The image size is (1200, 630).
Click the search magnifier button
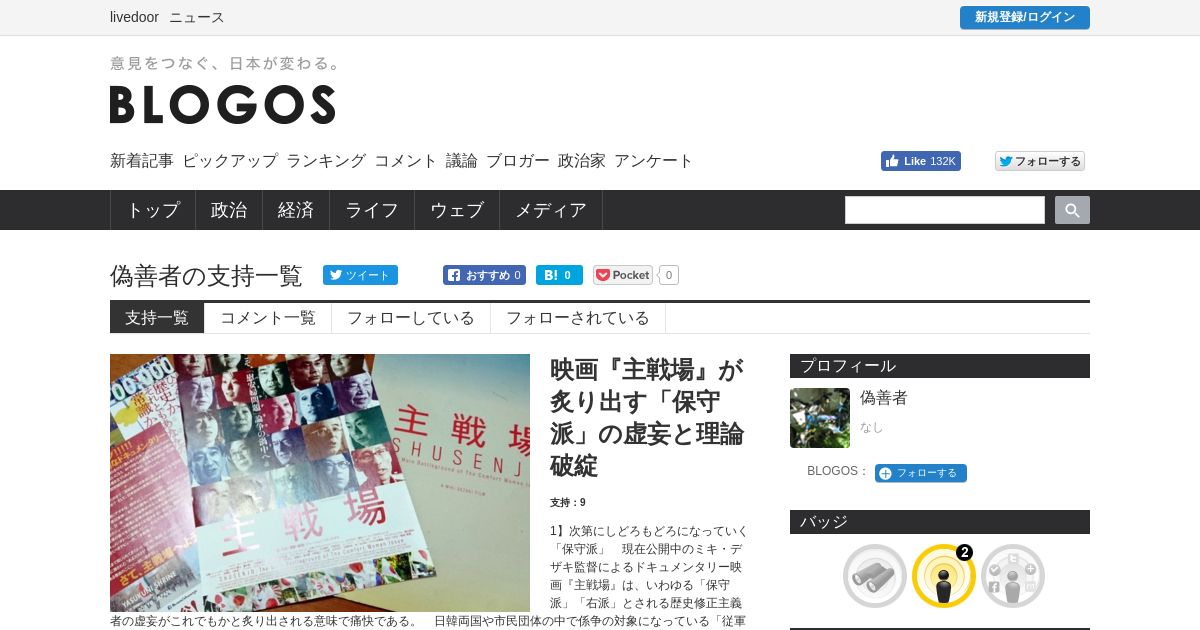click(1072, 210)
